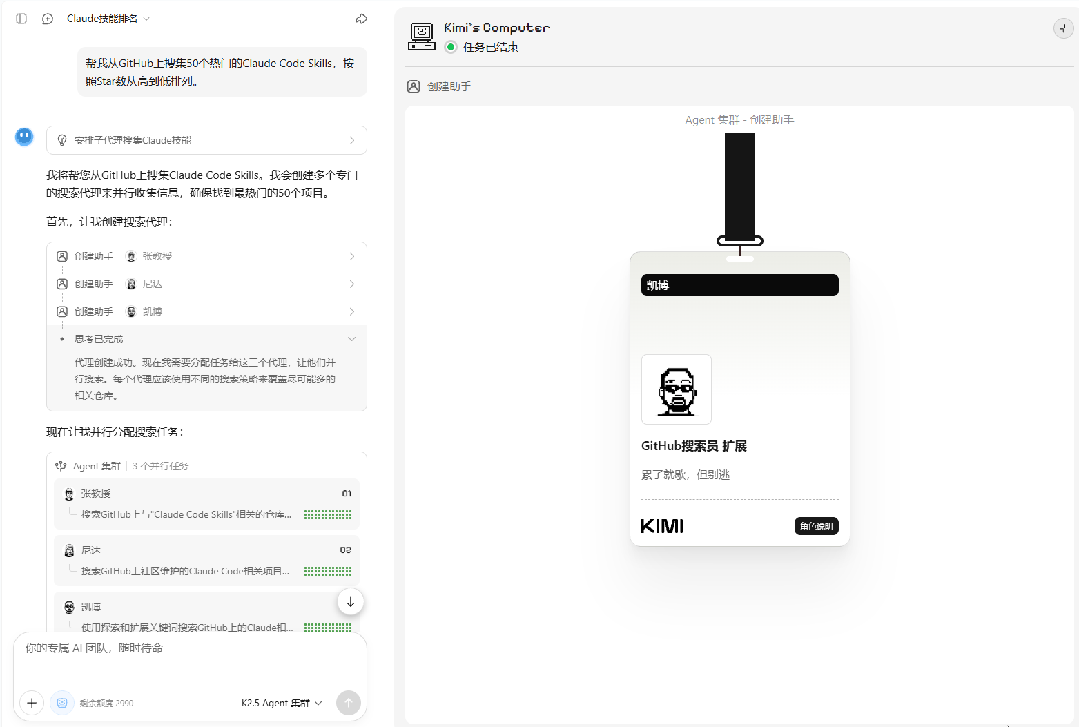Image resolution: width=1079 pixels, height=727 pixels.
Task: Click the KIMI logo on the badge
Action: [x=662, y=526]
